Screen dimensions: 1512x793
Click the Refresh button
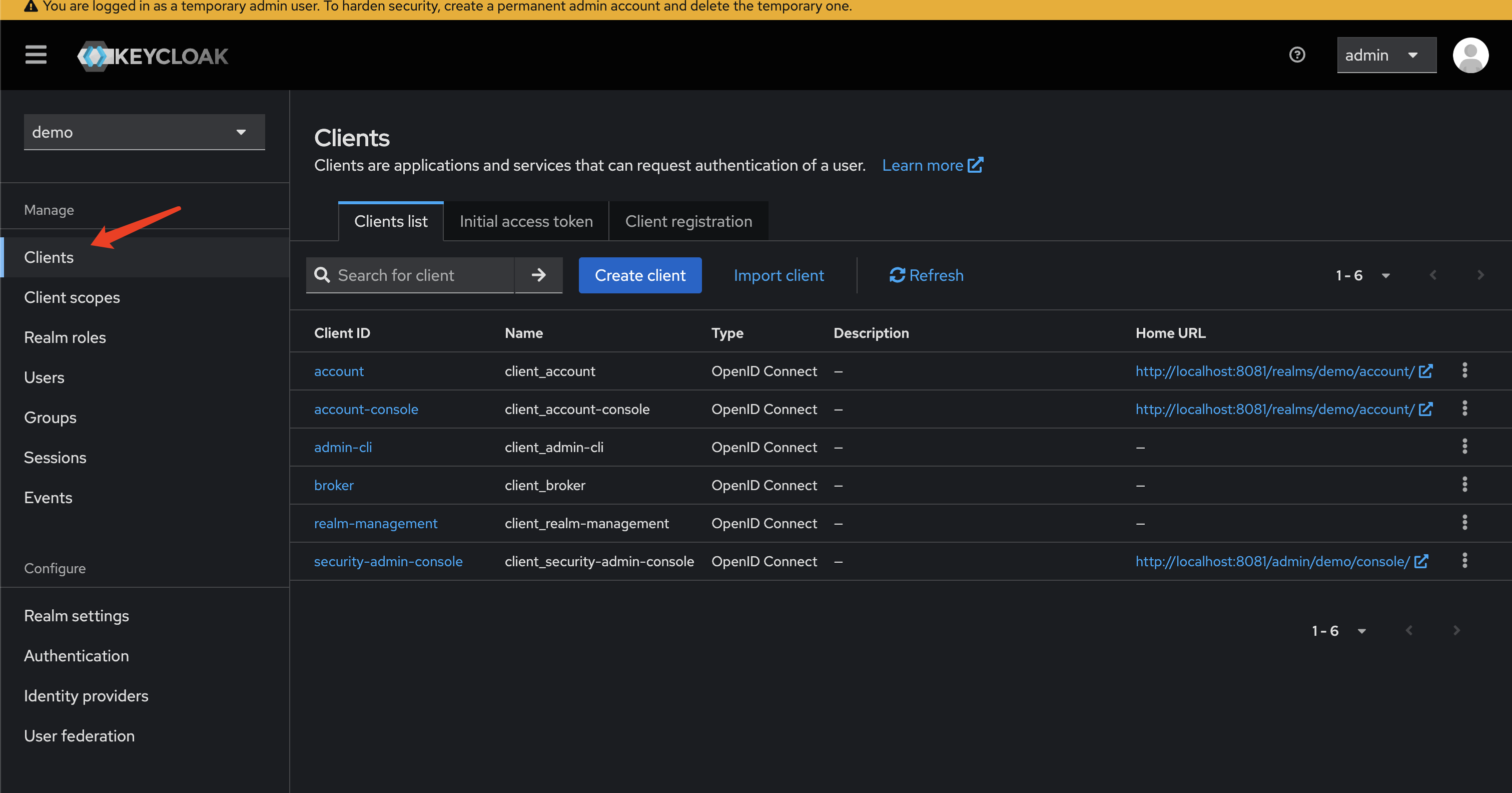point(926,275)
